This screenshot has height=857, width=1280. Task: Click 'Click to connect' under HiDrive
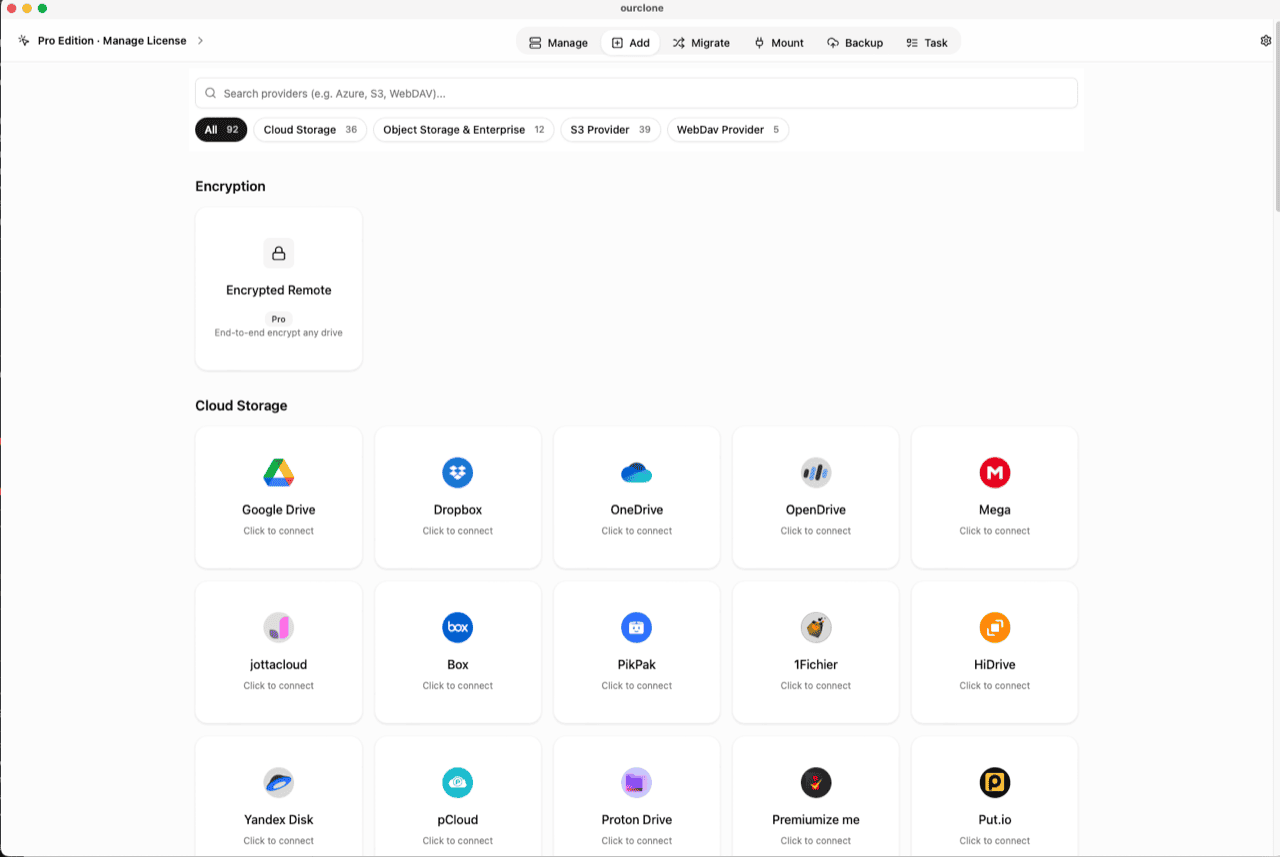point(995,686)
